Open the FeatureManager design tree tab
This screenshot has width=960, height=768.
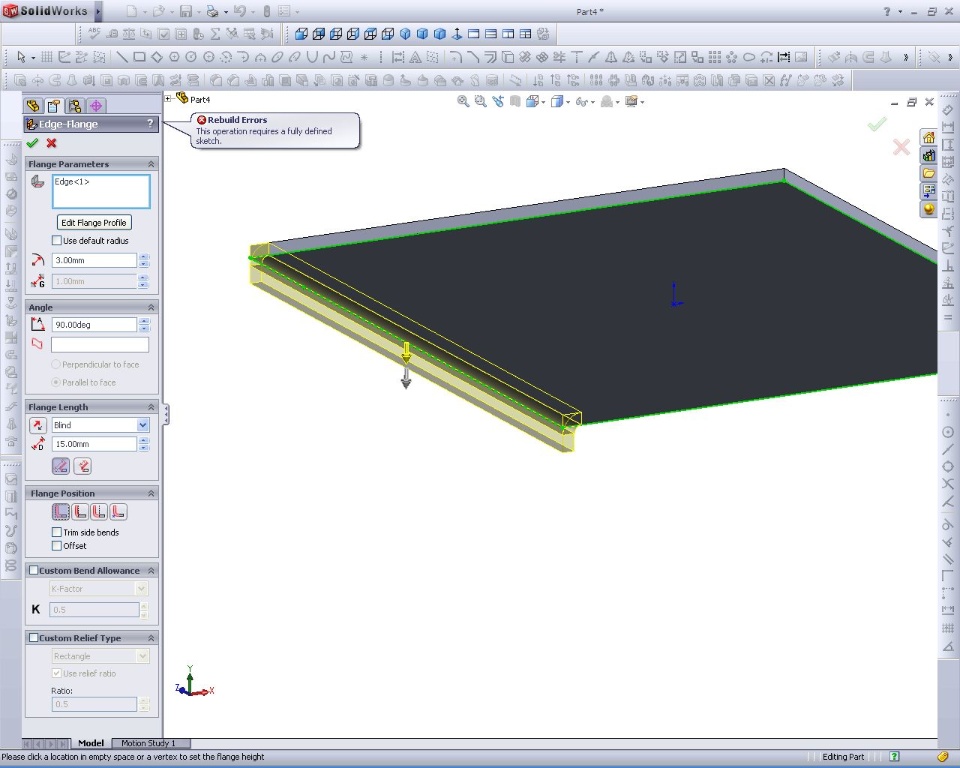coord(33,106)
